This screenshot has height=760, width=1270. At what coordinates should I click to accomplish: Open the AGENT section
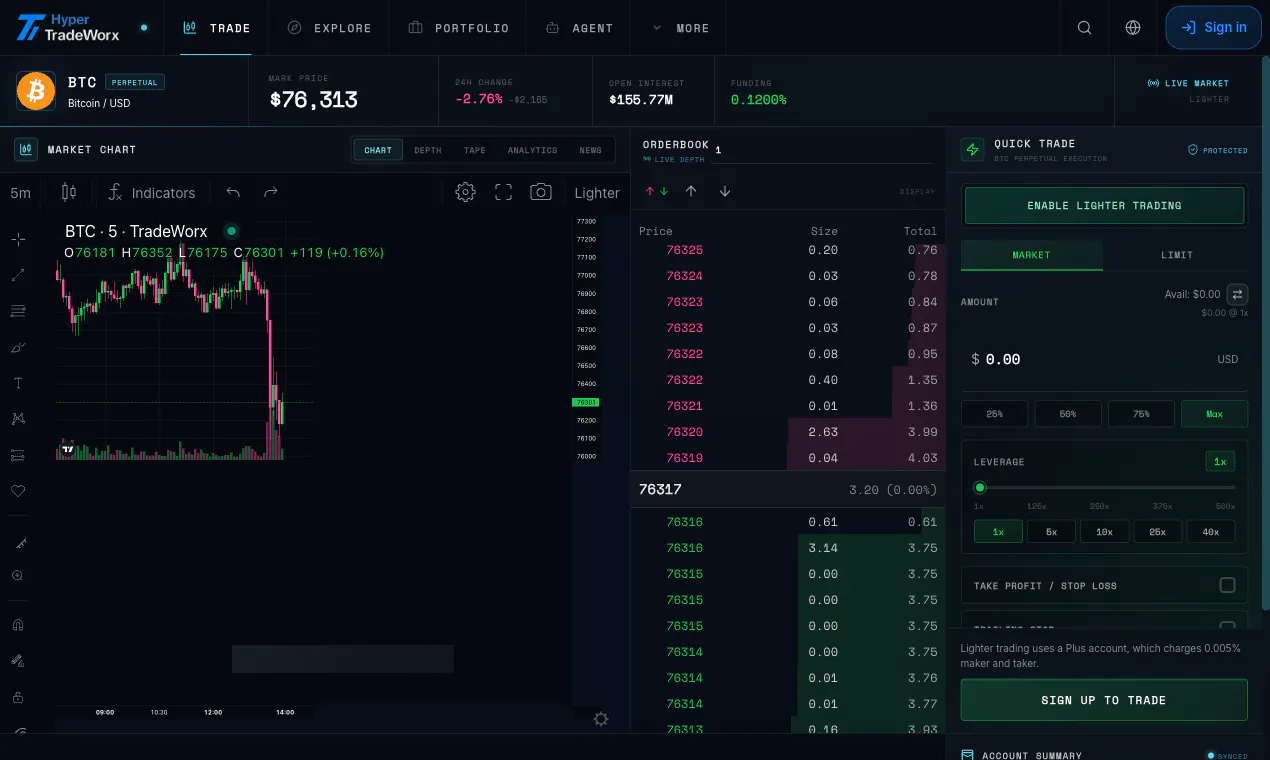coord(579,28)
